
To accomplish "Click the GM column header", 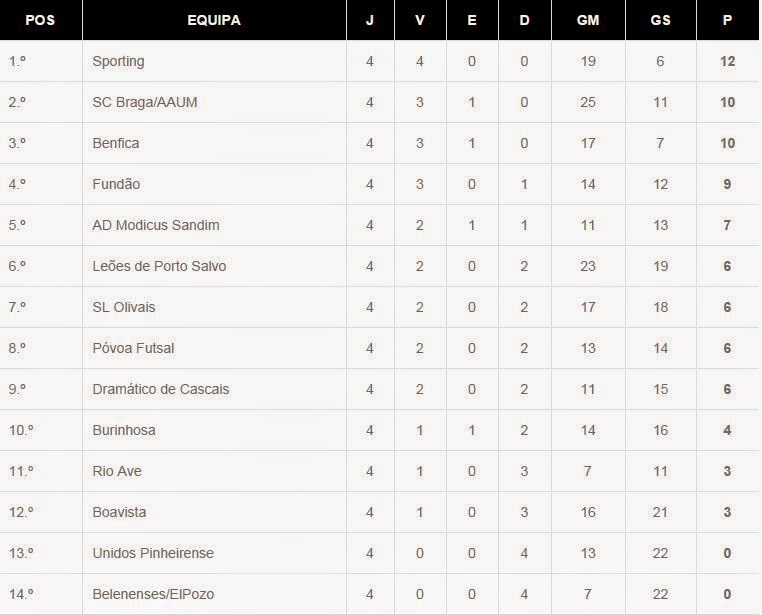I will (588, 20).
